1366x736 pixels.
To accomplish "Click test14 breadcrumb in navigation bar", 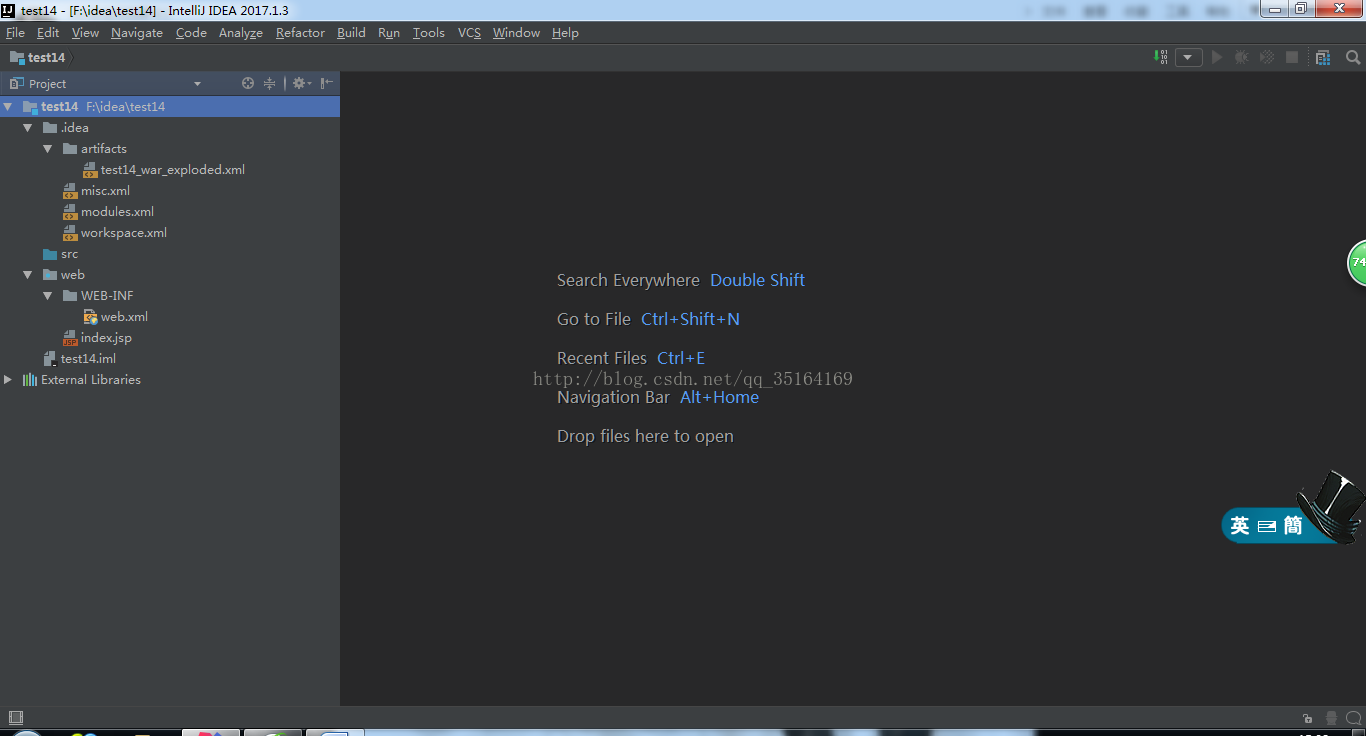I will click(37, 57).
